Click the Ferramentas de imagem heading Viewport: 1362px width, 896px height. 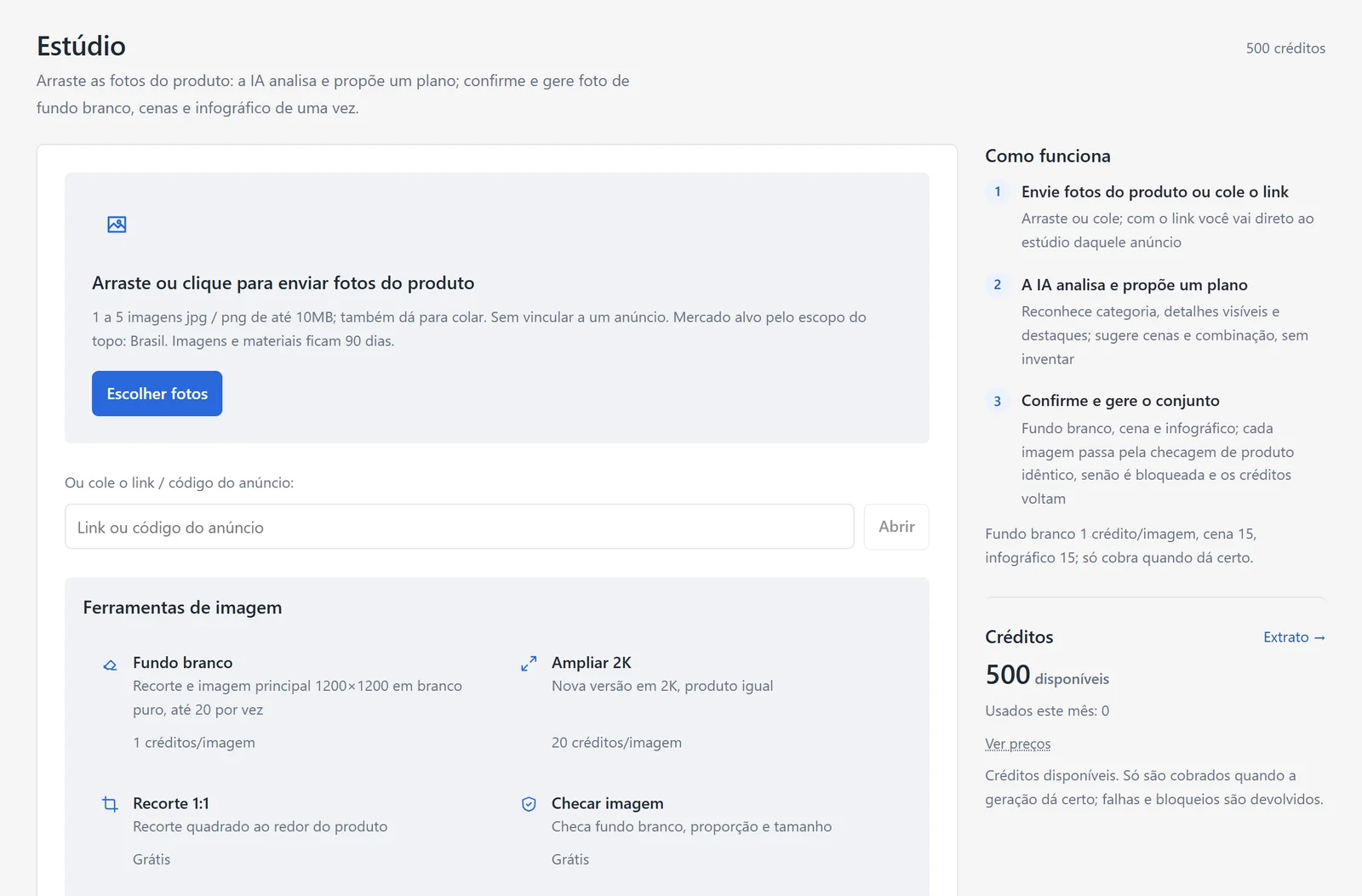pos(182,608)
